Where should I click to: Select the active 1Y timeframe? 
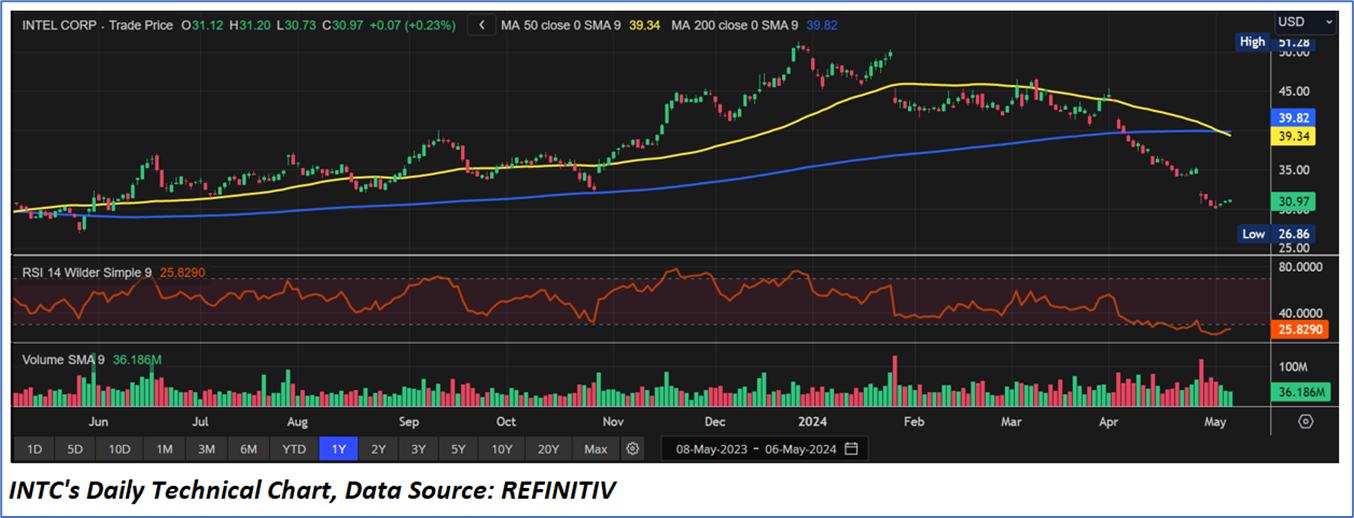point(338,449)
